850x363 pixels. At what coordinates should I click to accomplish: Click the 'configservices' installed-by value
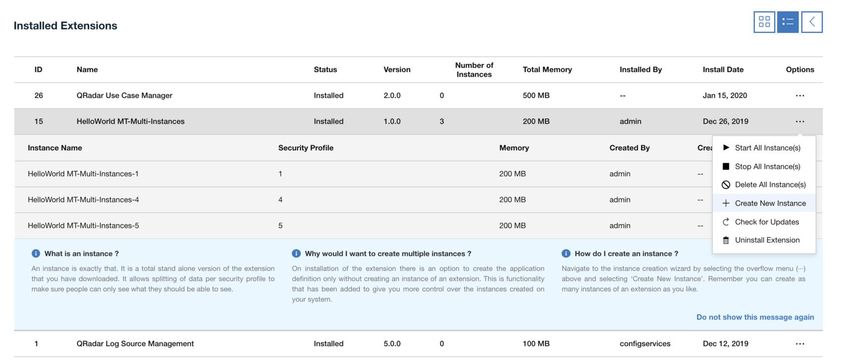645,343
